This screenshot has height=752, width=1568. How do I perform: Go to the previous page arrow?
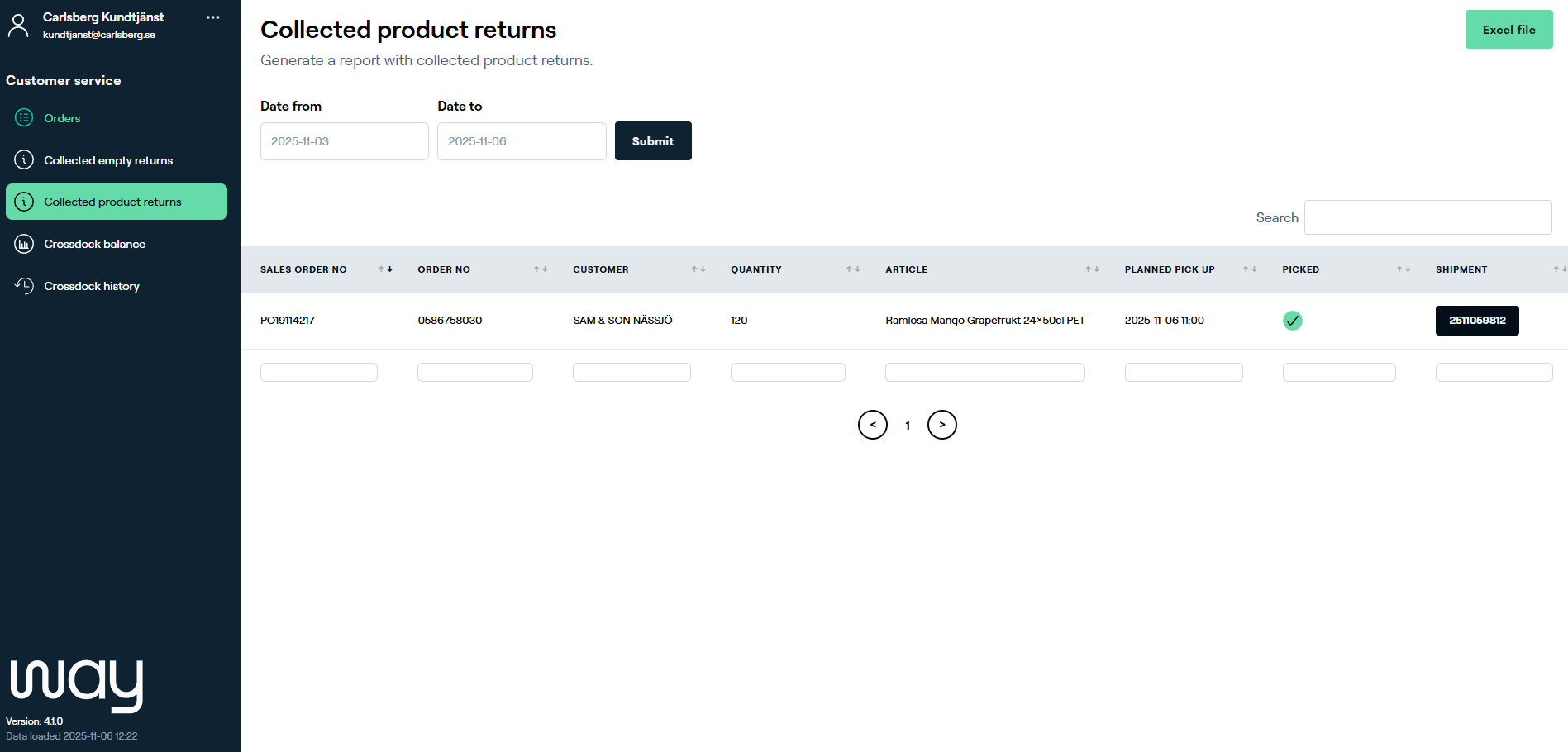pos(872,425)
